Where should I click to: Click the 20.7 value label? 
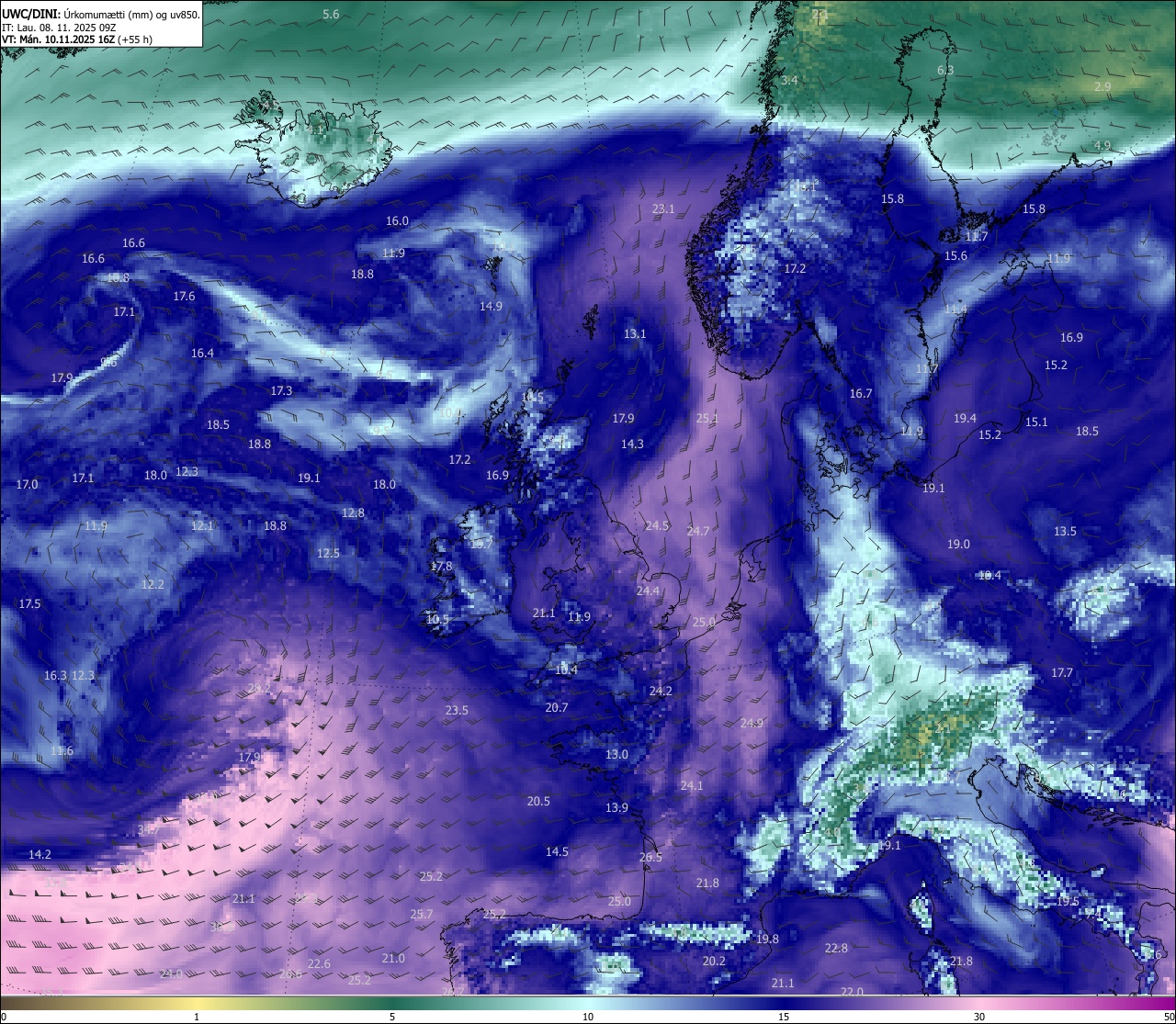tap(557, 708)
